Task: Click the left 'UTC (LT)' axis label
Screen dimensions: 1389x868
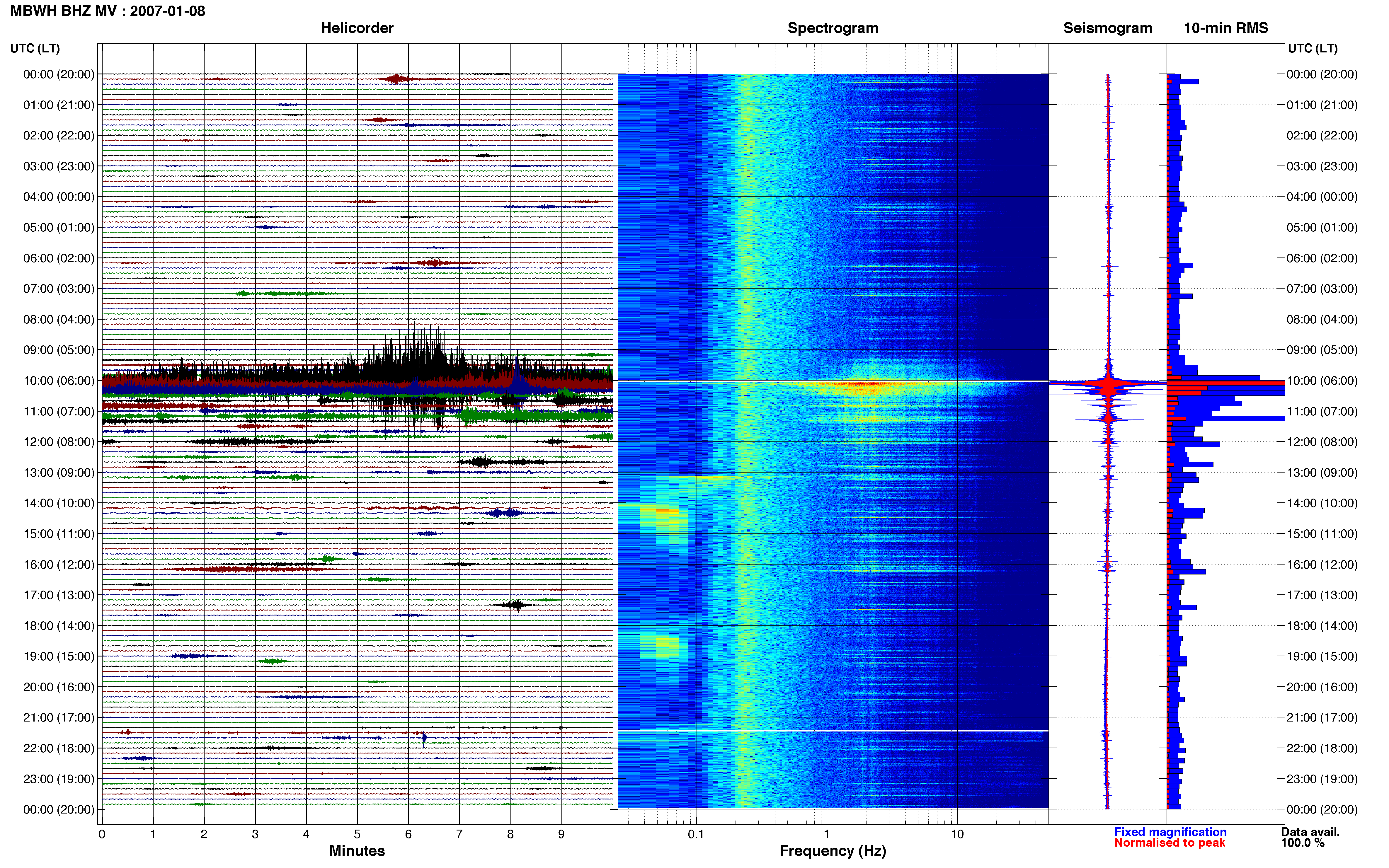Action: pyautogui.click(x=35, y=48)
